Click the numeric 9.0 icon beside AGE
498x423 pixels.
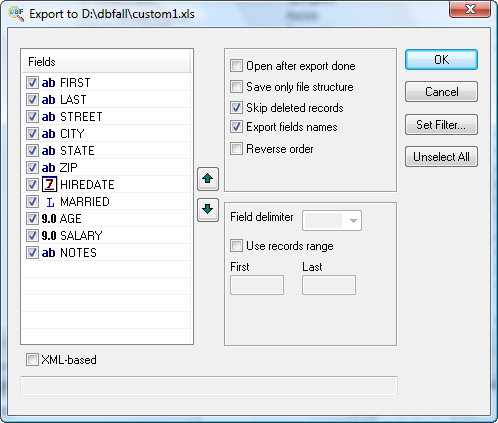(x=49, y=219)
